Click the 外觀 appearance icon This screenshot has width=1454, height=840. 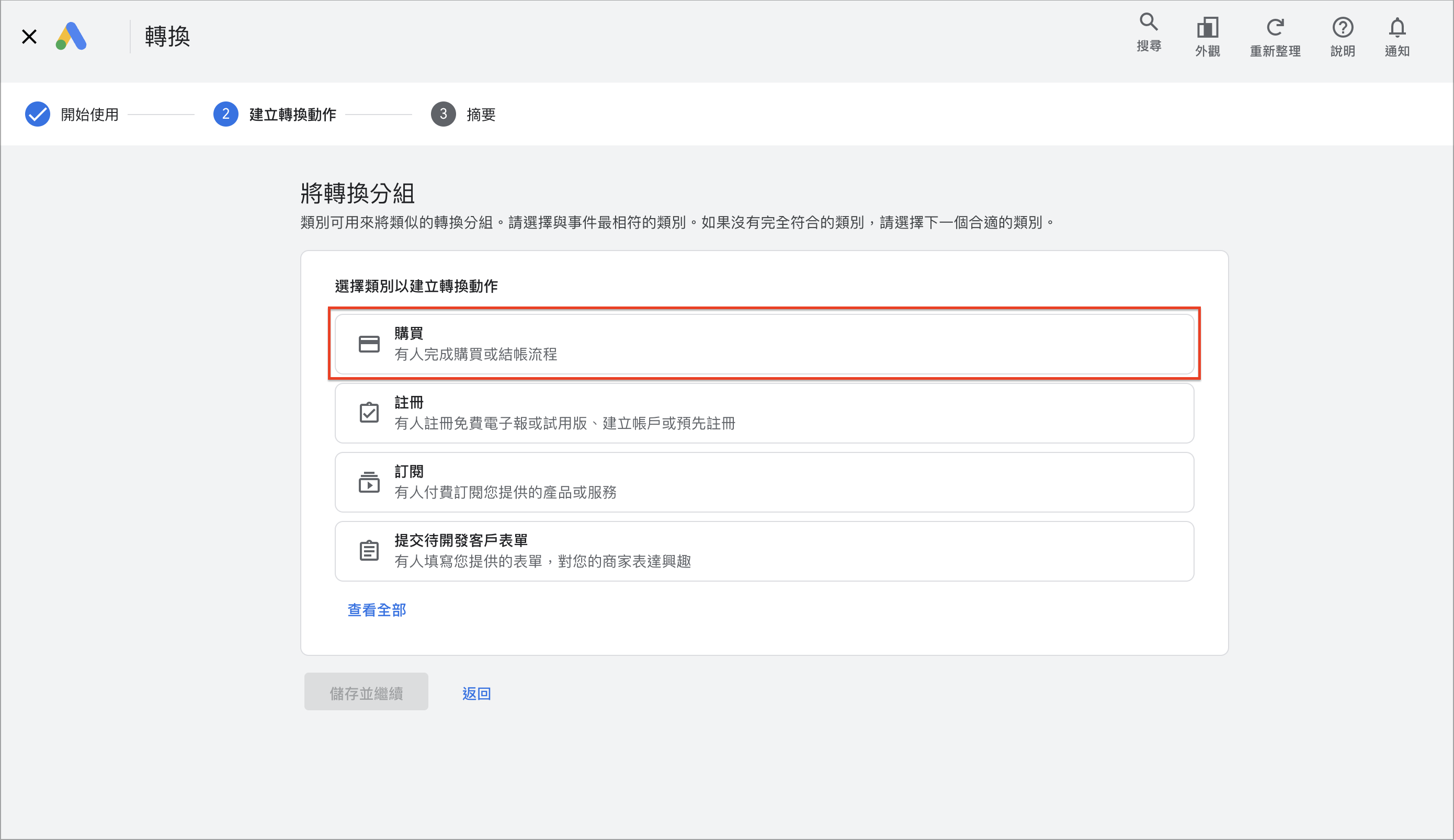pos(1207,27)
